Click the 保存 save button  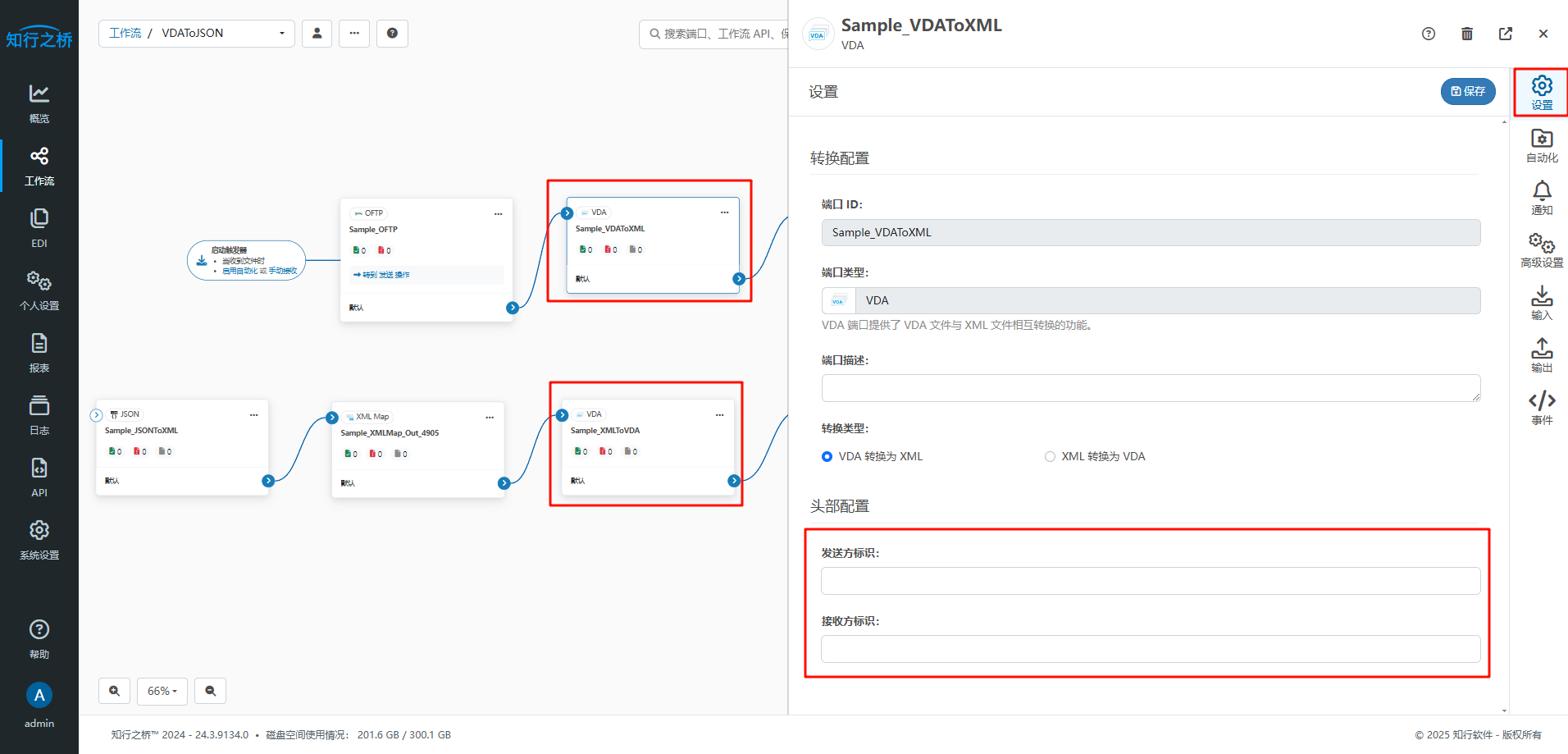coord(1468,91)
